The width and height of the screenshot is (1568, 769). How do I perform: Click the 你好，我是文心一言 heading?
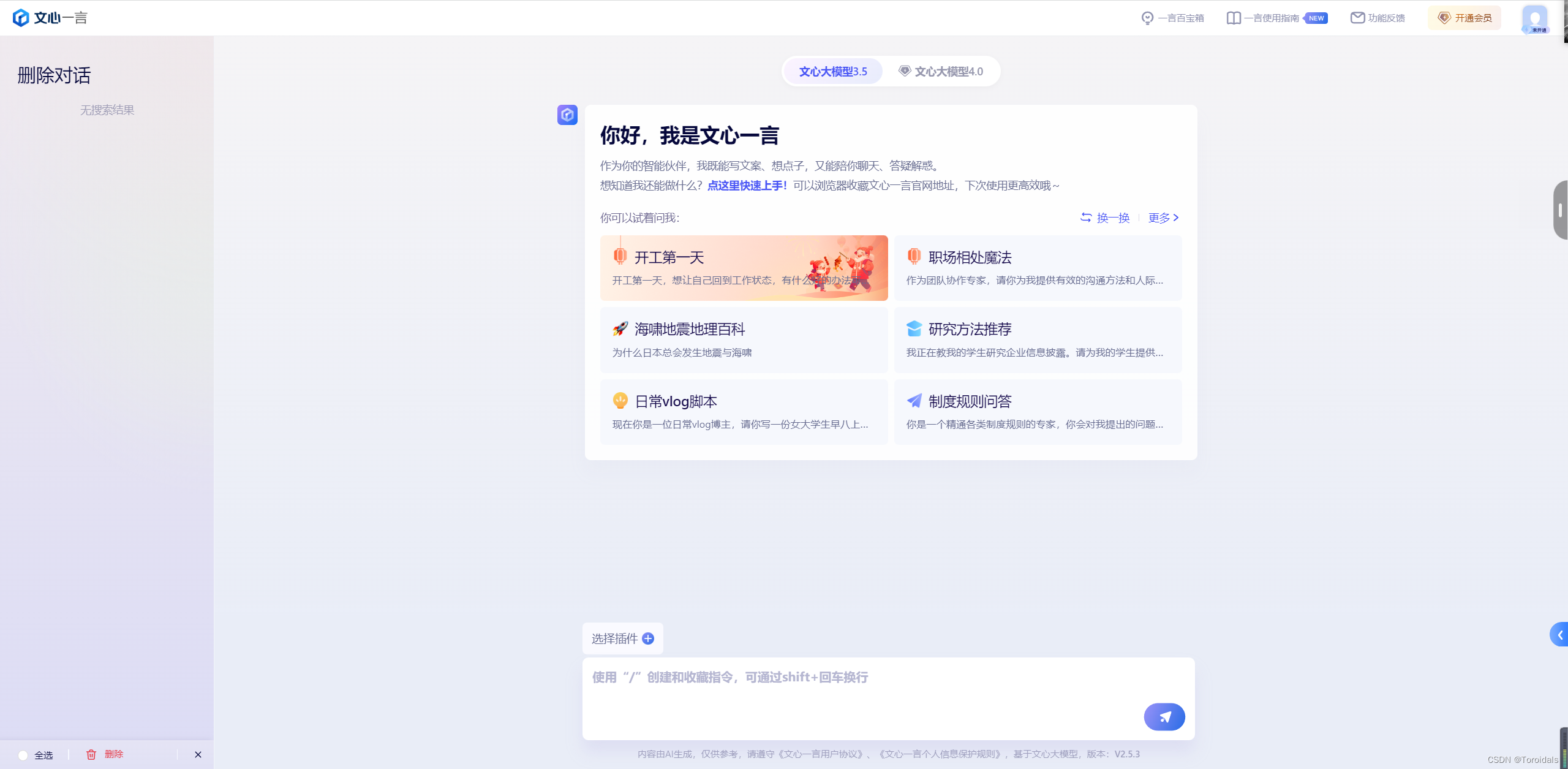pos(690,135)
